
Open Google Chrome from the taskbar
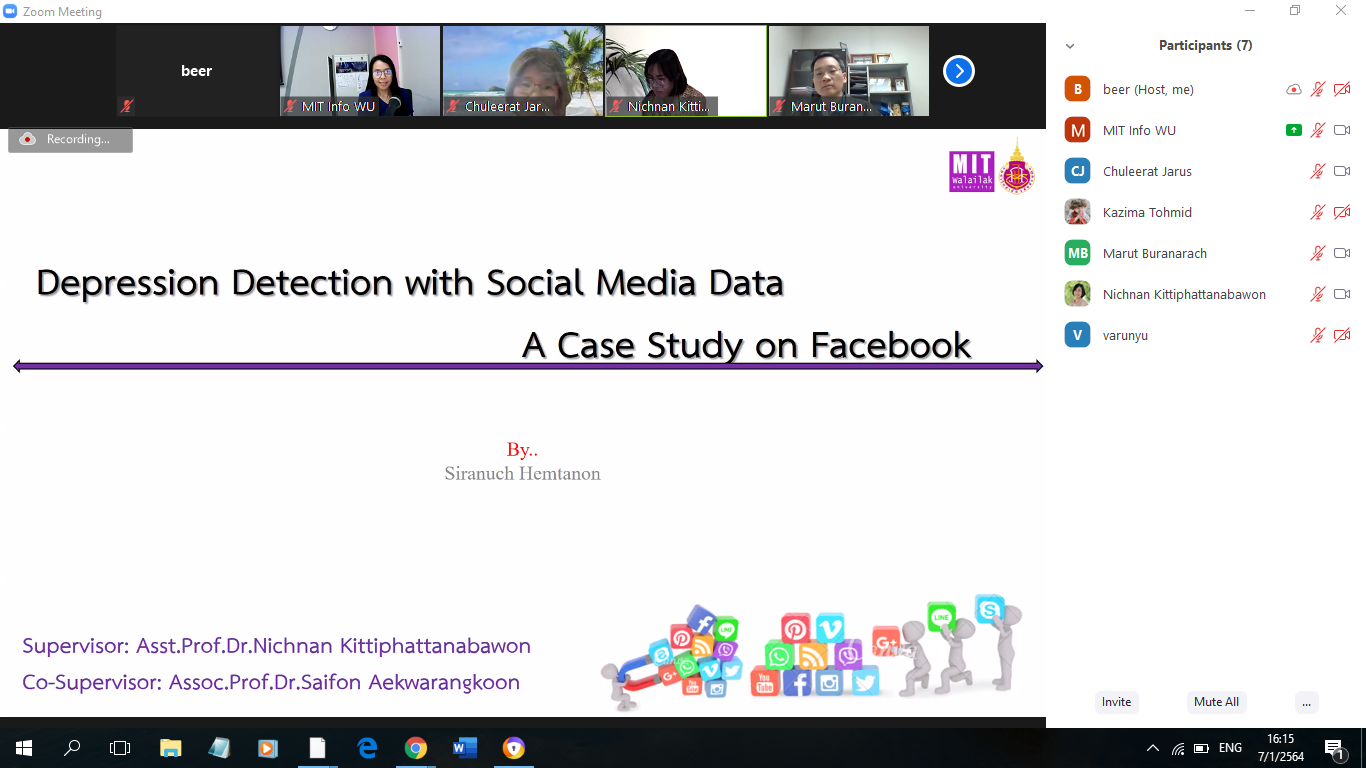point(416,748)
